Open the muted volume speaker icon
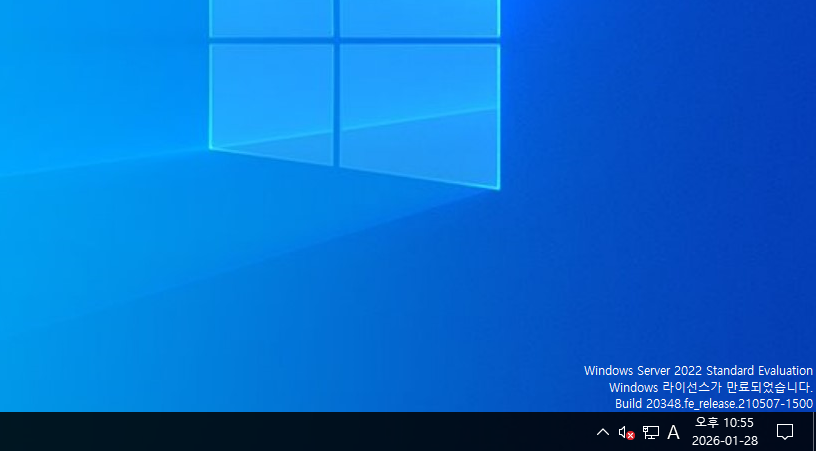Image resolution: width=816 pixels, height=451 pixels. (627, 432)
